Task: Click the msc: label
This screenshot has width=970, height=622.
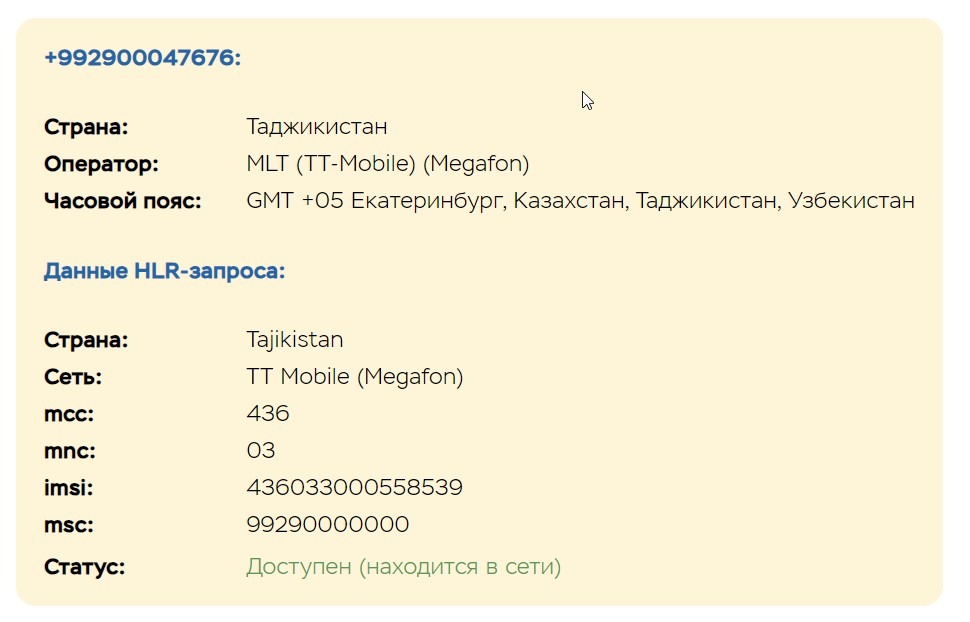Action: point(69,525)
